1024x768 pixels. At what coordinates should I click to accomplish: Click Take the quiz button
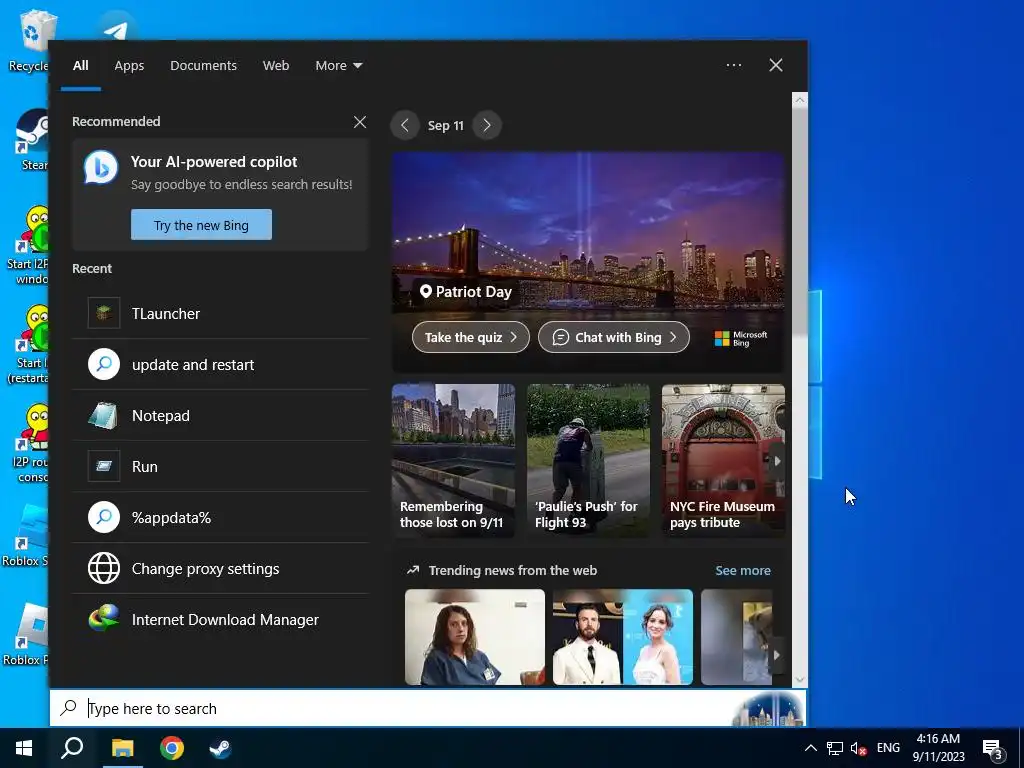pos(471,338)
